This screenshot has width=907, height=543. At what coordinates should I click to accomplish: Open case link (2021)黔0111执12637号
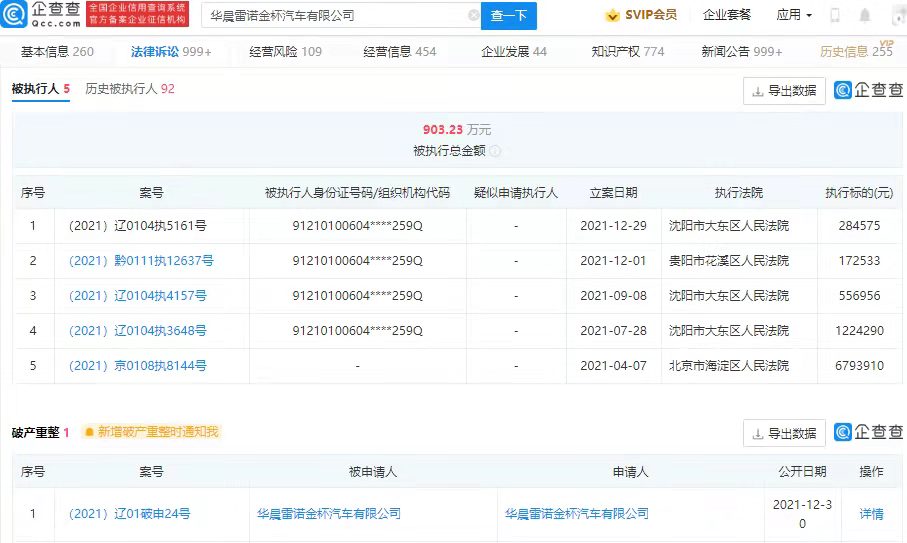coord(141,261)
